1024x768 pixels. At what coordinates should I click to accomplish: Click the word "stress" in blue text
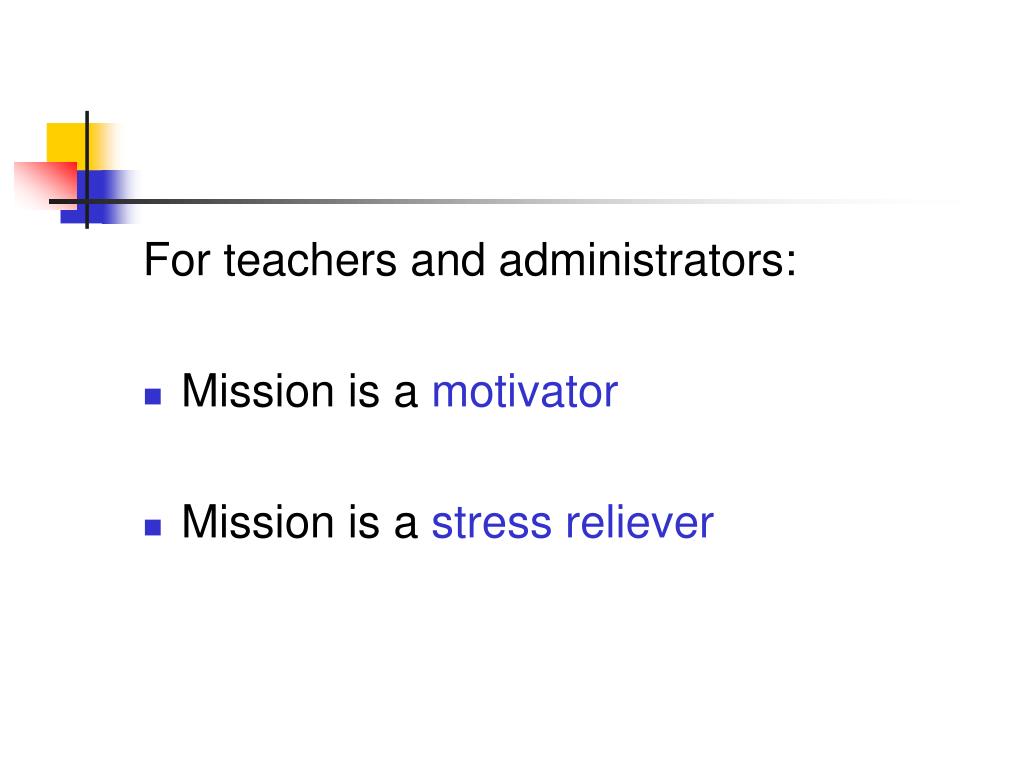point(491,523)
